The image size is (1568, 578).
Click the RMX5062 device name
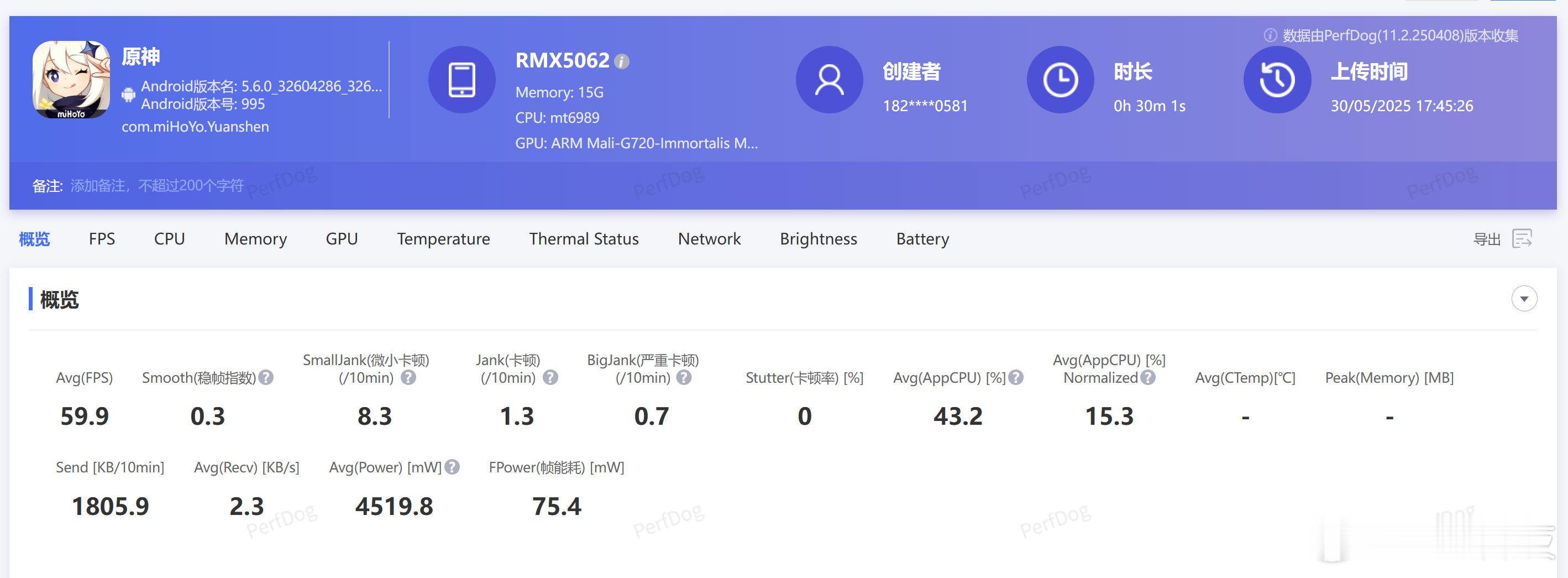562,60
